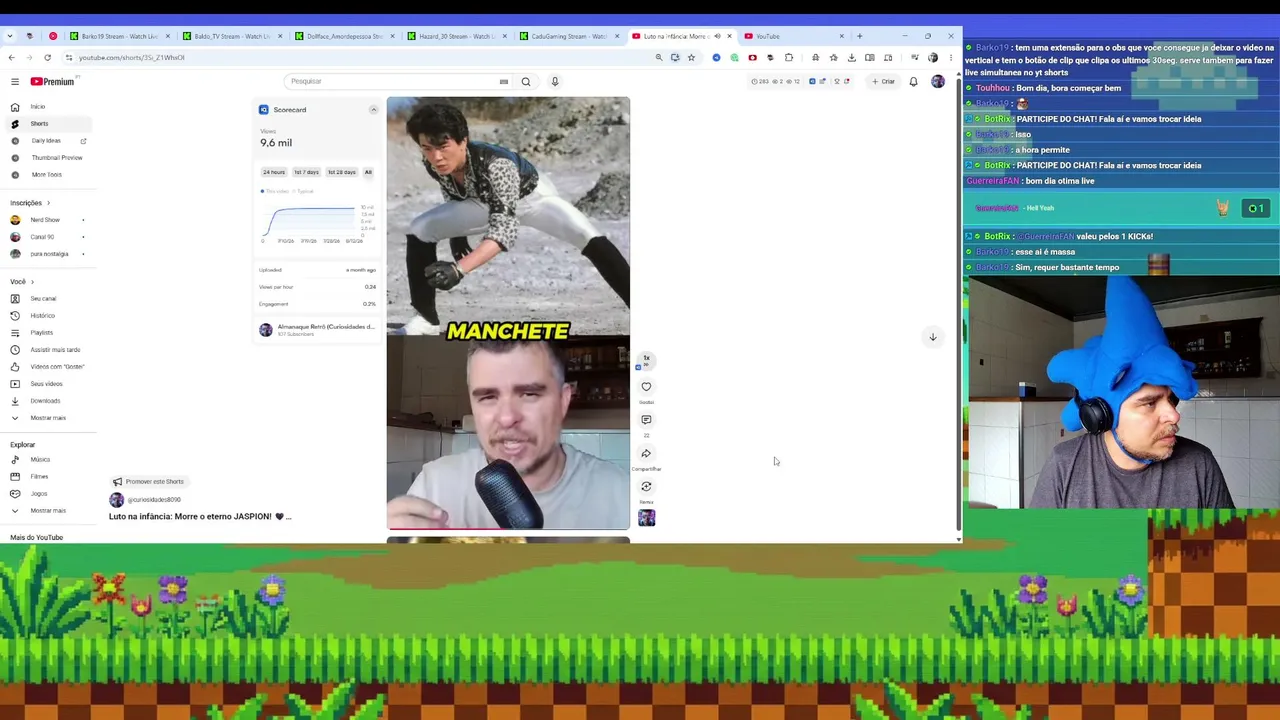Open the Short's comments

[646, 420]
